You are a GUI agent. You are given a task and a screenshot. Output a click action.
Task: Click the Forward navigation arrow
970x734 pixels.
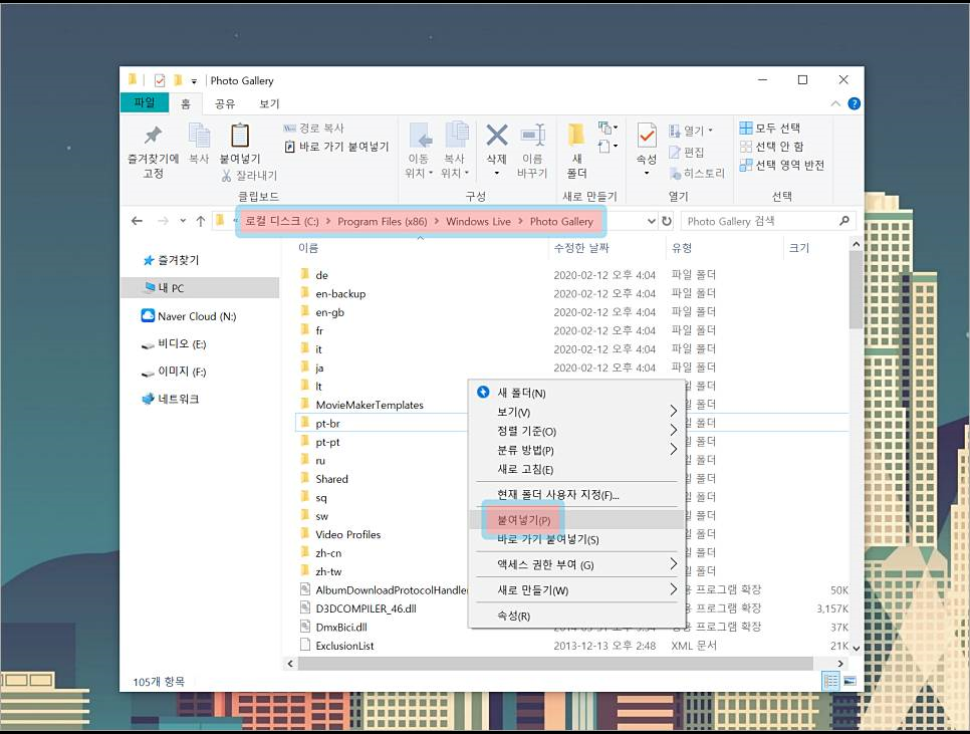pyautogui.click(x=163, y=221)
